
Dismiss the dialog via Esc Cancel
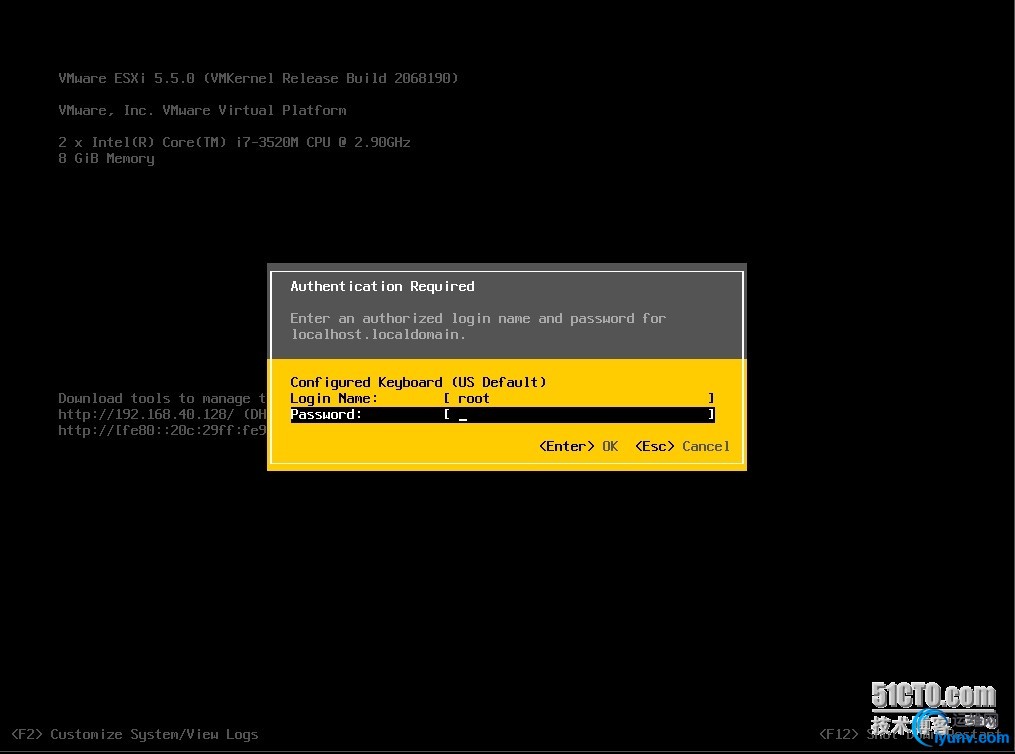(682, 447)
